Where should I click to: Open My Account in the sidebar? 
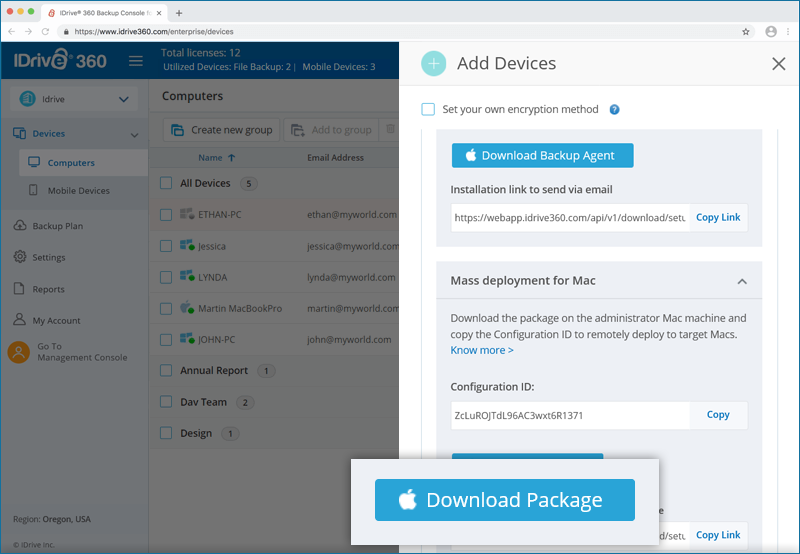[56, 320]
